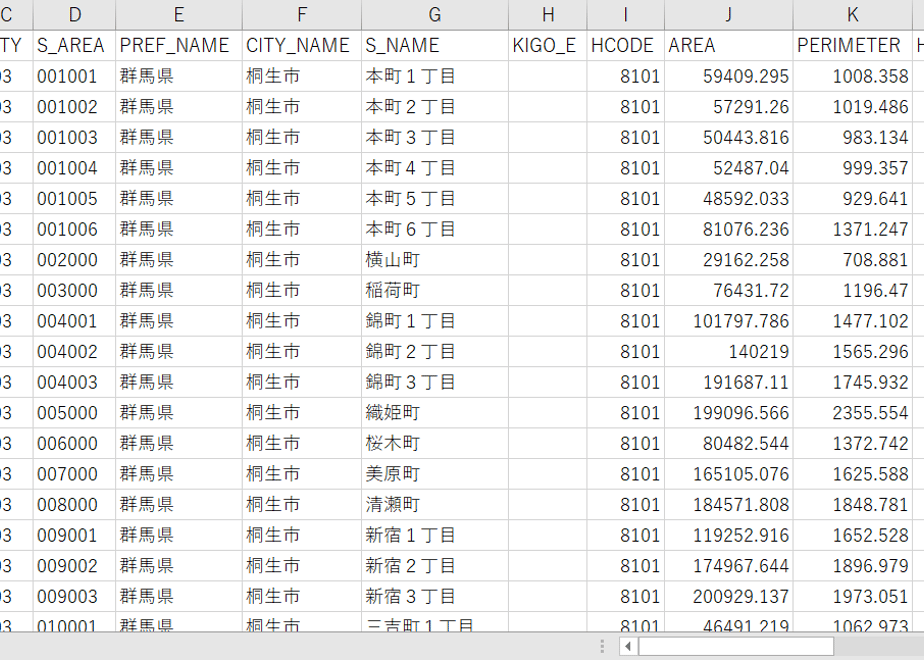The width and height of the screenshot is (924, 660).
Task: Click the horizontal scrollbar left arrow
Action: pyautogui.click(x=628, y=646)
